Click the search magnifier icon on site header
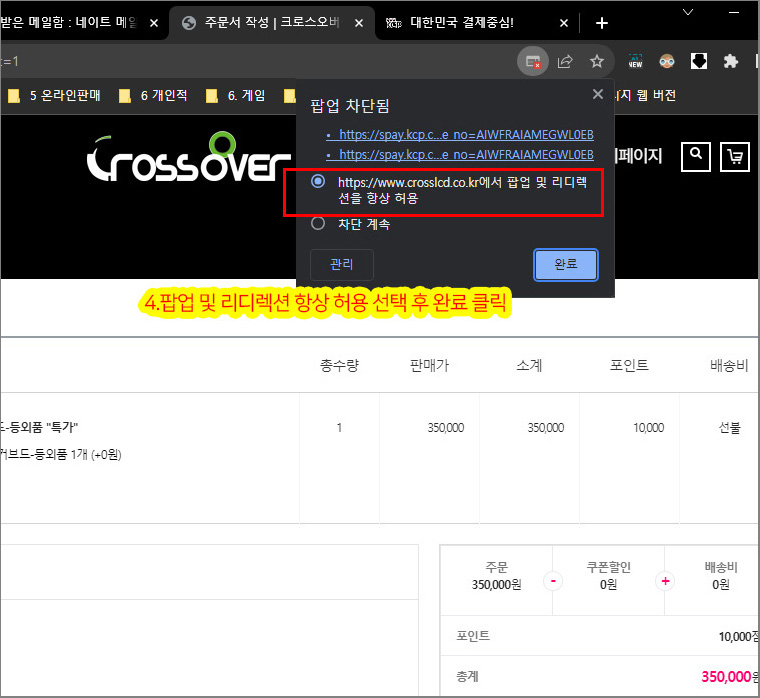 pyautogui.click(x=697, y=155)
